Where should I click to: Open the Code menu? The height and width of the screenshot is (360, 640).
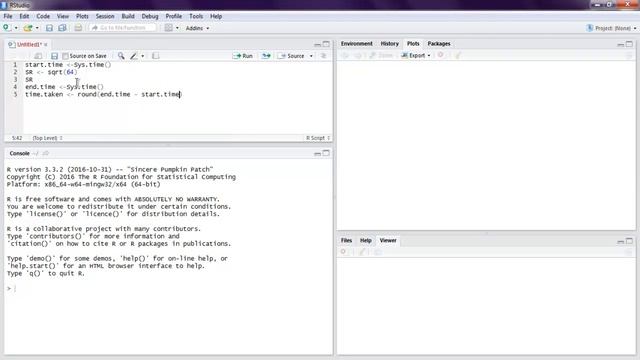(x=43, y=16)
